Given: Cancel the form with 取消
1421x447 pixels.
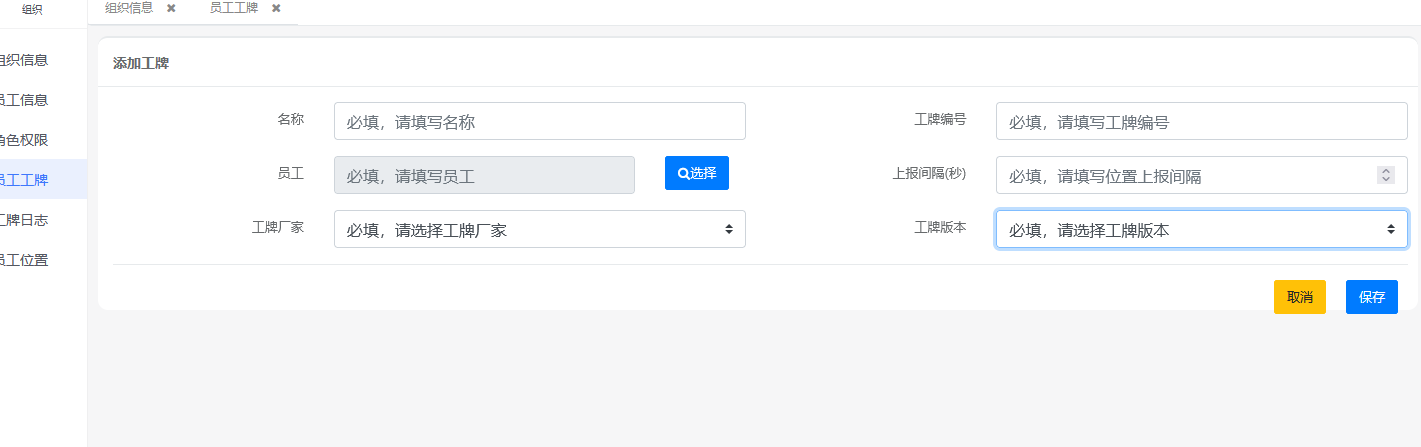Looking at the screenshot, I should [1299, 297].
